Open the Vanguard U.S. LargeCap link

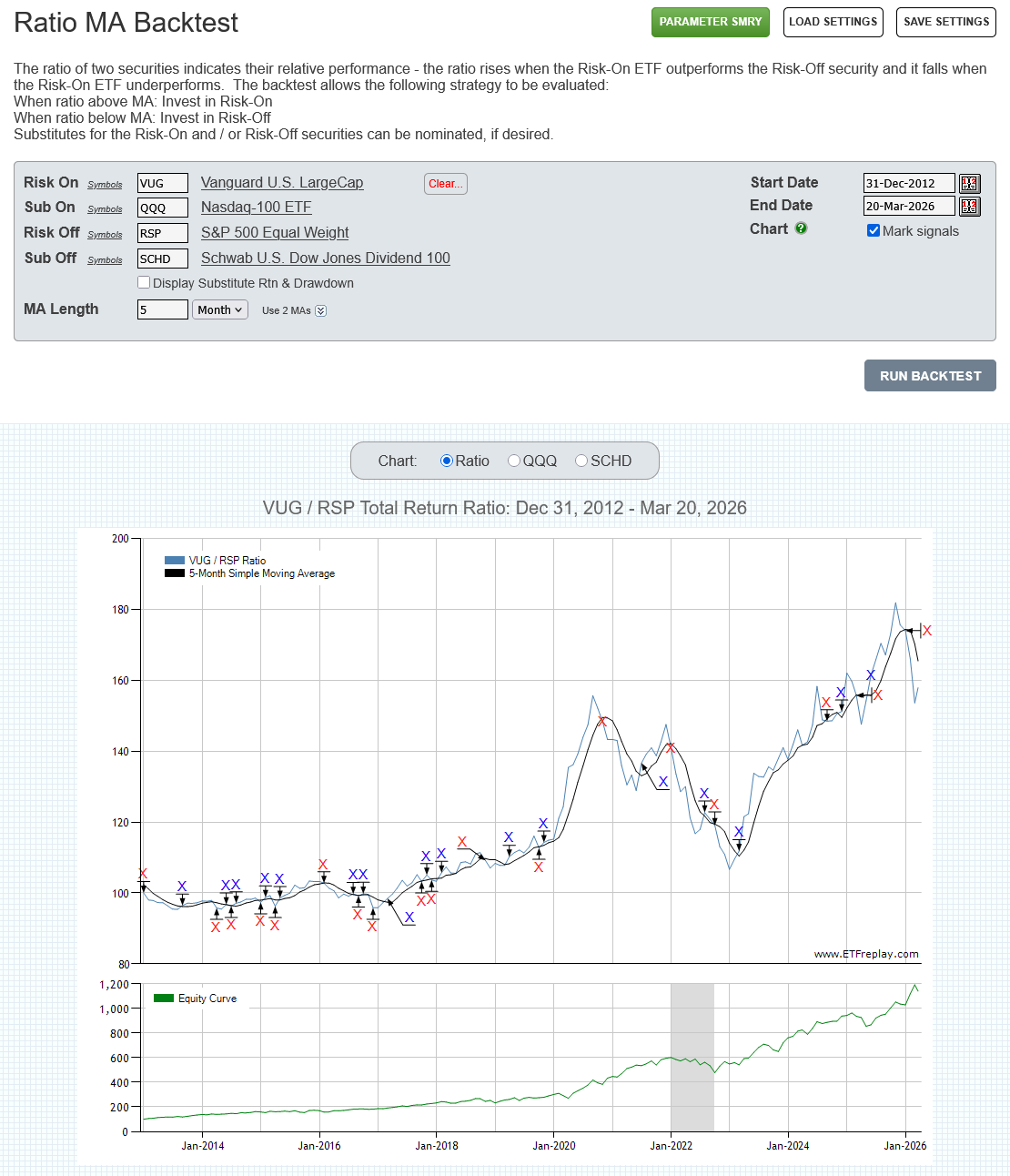click(x=281, y=183)
